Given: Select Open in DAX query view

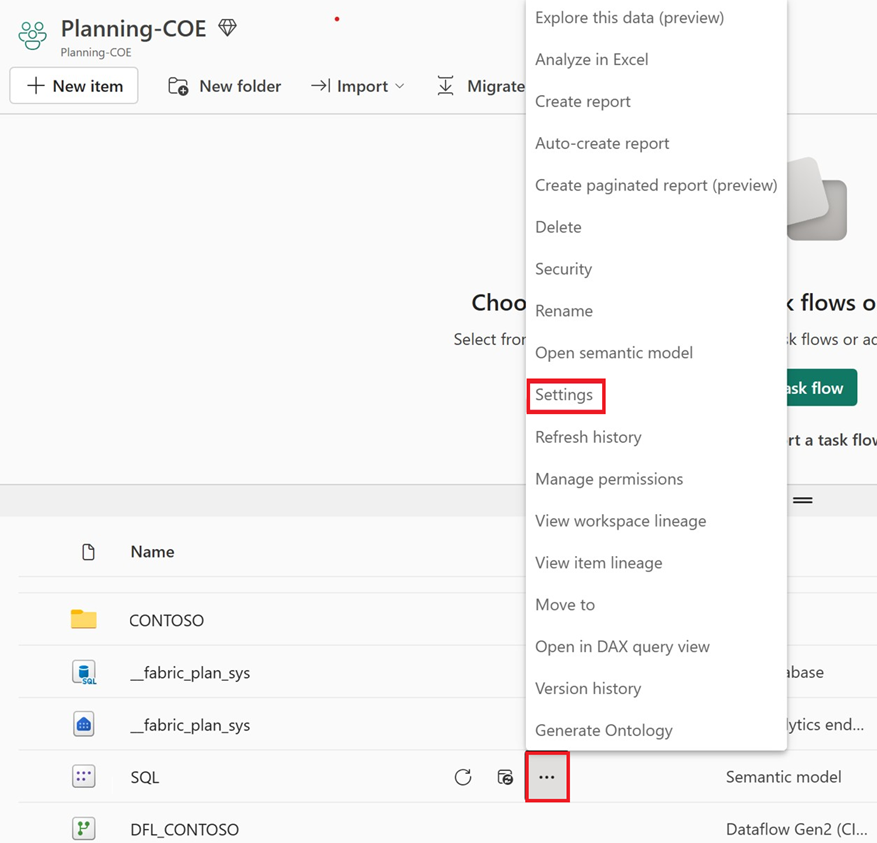Looking at the screenshot, I should click(x=622, y=647).
